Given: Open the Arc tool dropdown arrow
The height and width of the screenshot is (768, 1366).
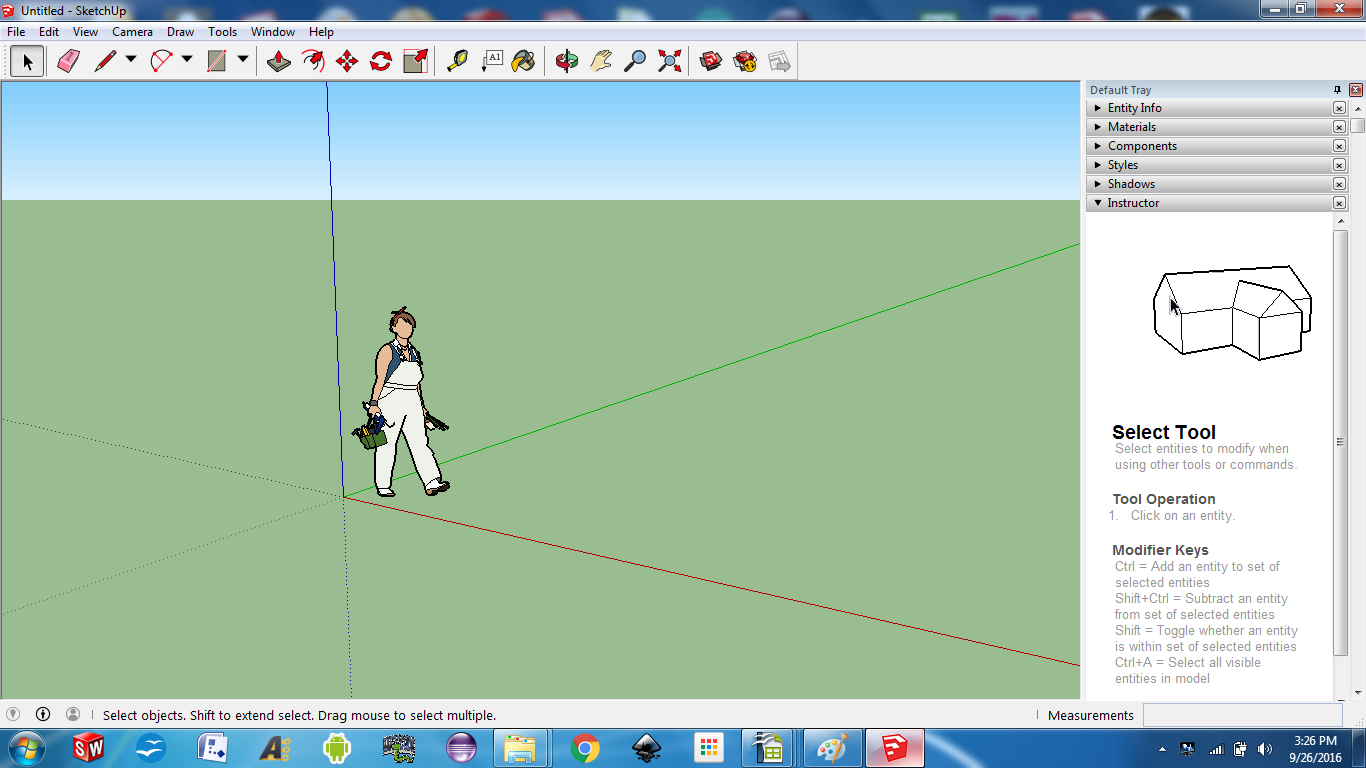Looking at the screenshot, I should click(187, 60).
